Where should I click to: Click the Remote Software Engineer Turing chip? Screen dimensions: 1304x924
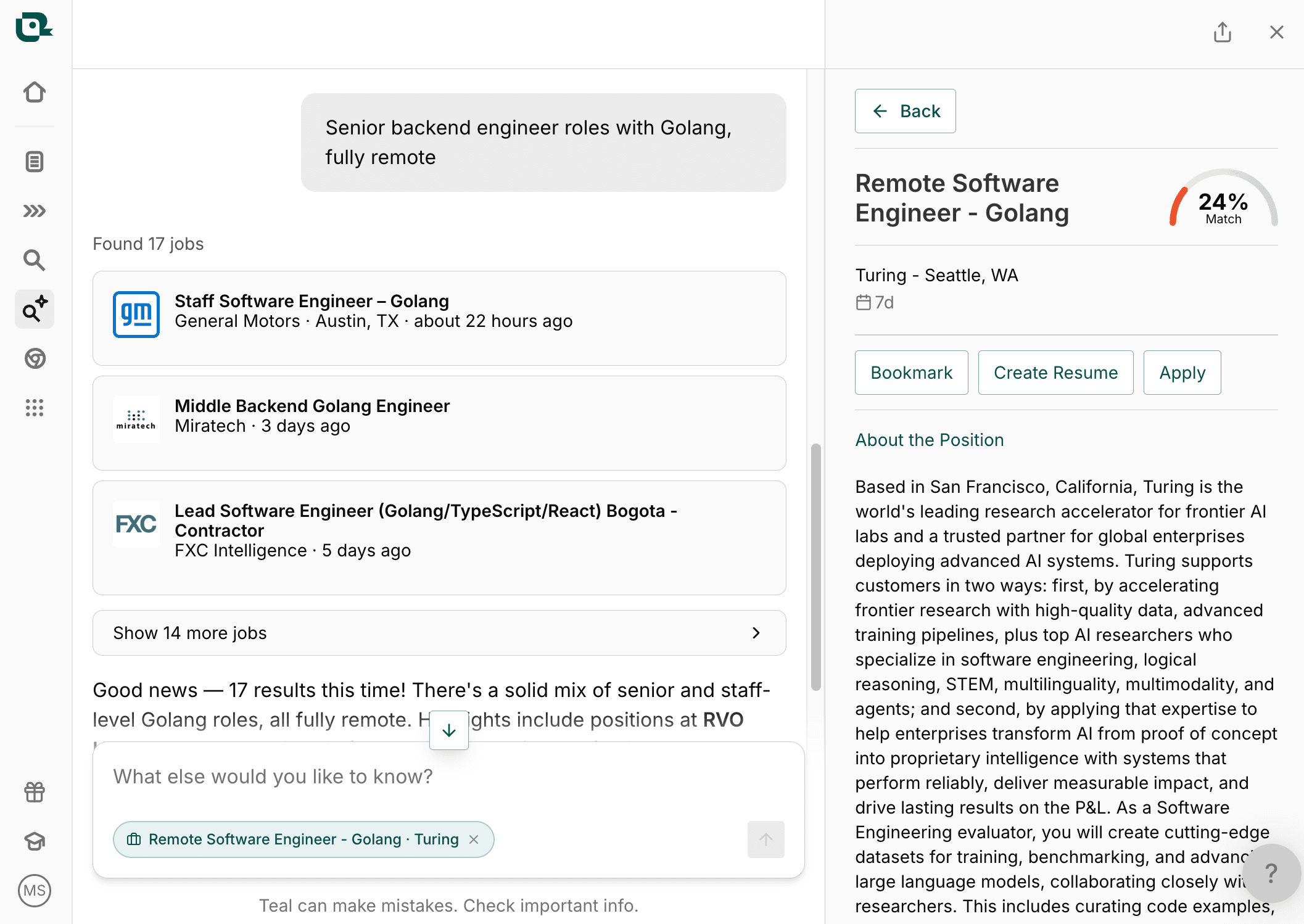[x=303, y=839]
